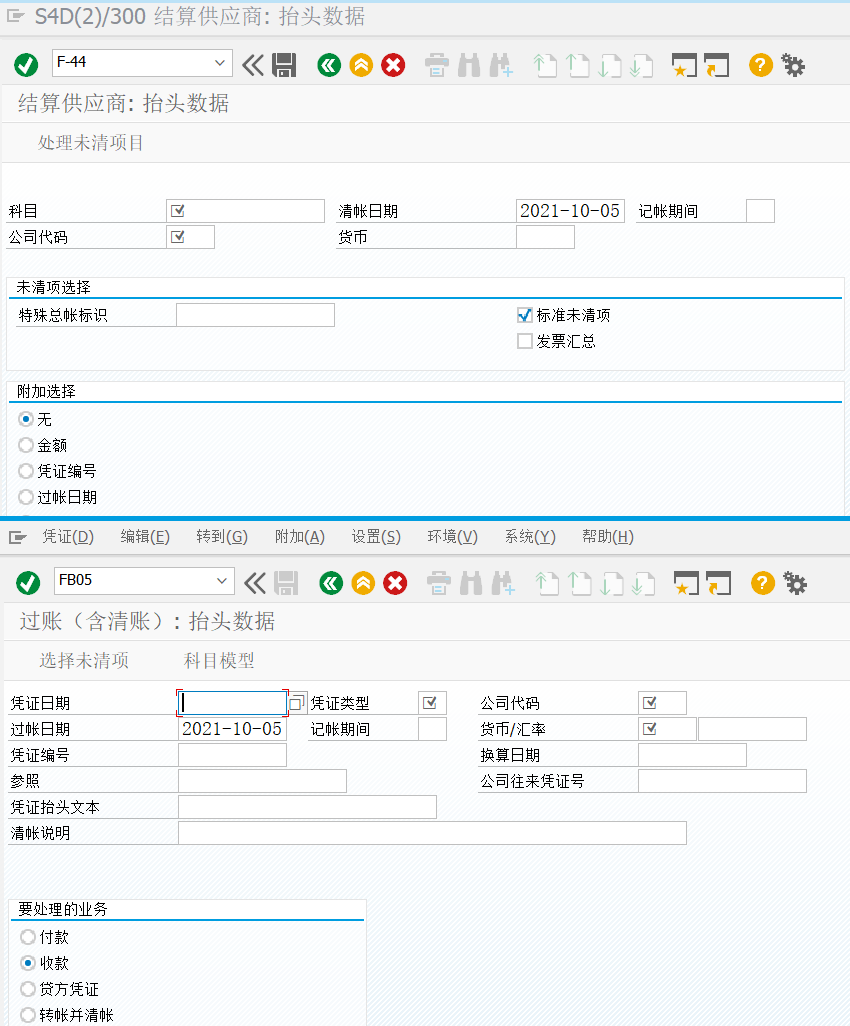Open the Find (binoculars) icon
Screen dimensions: 850x1026
[468, 65]
